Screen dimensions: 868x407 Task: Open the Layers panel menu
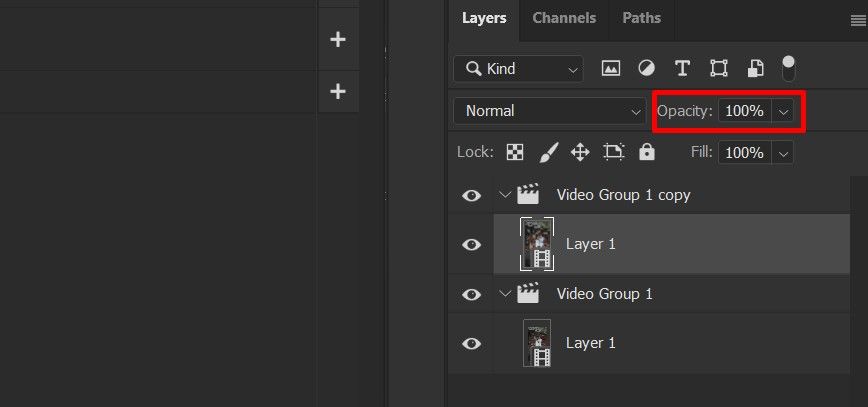[x=859, y=20]
